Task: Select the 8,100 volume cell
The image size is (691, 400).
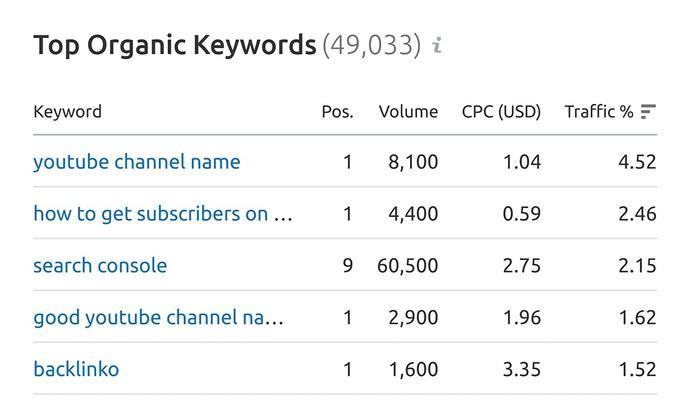Action: [x=413, y=162]
